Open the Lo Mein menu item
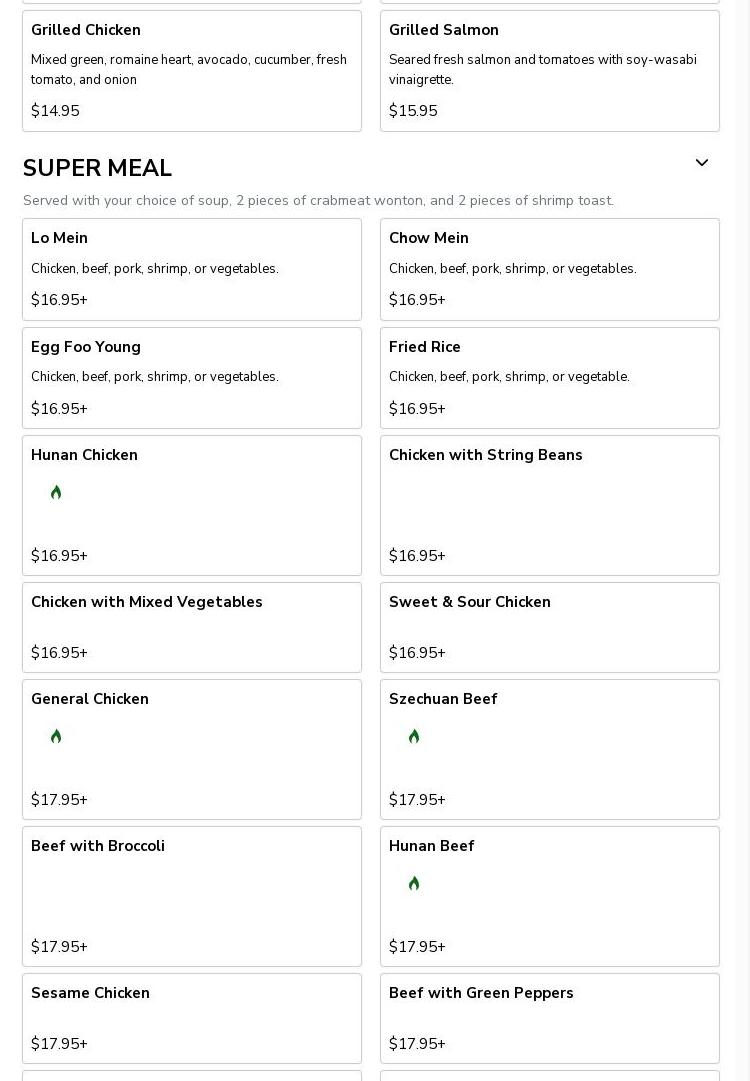Image resolution: width=750 pixels, height=1081 pixels. 192,269
